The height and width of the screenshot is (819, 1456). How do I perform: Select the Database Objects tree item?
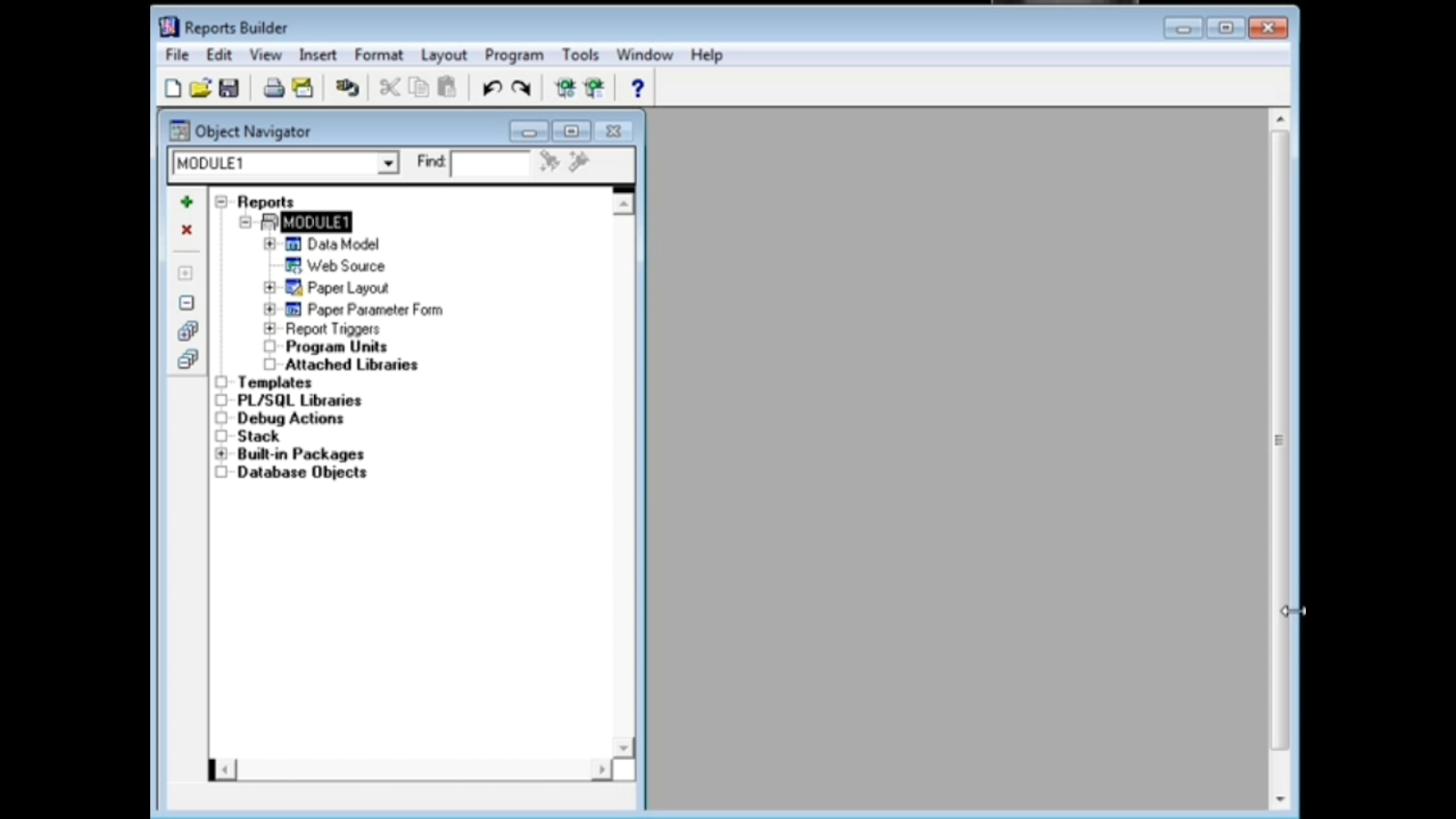click(x=301, y=471)
